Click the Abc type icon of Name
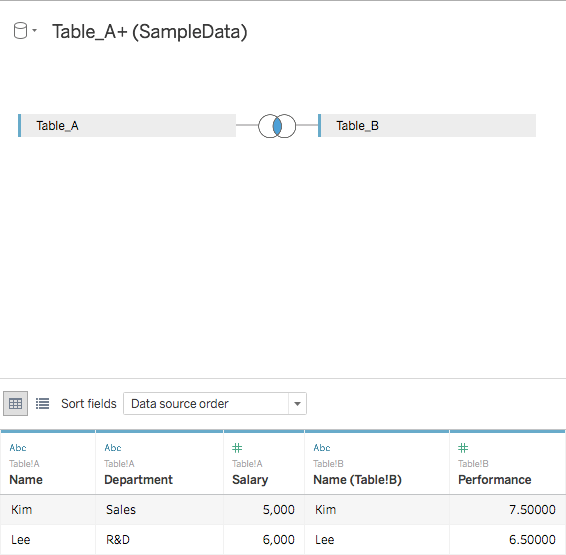566x555 pixels. 18,448
